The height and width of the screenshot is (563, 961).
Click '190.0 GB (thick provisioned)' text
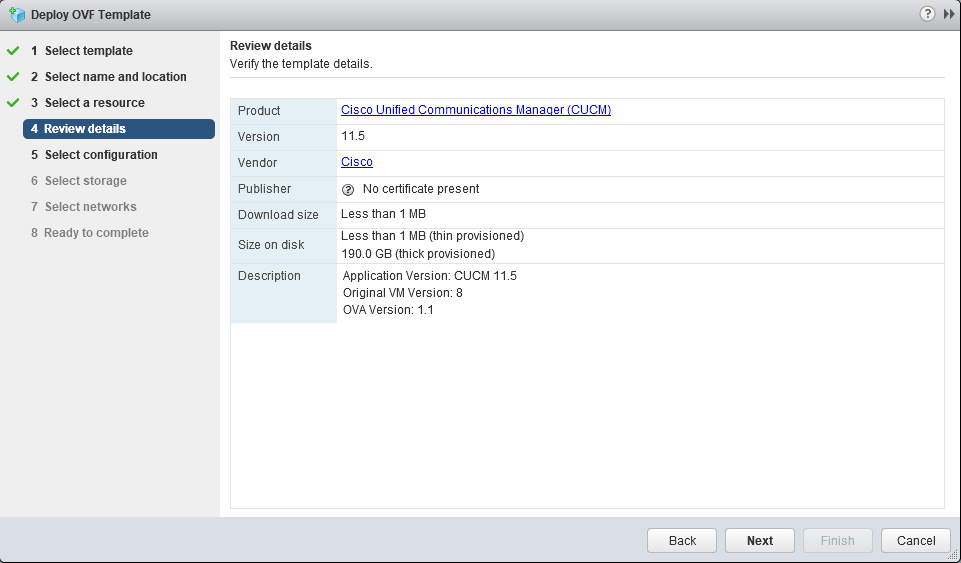pos(418,254)
